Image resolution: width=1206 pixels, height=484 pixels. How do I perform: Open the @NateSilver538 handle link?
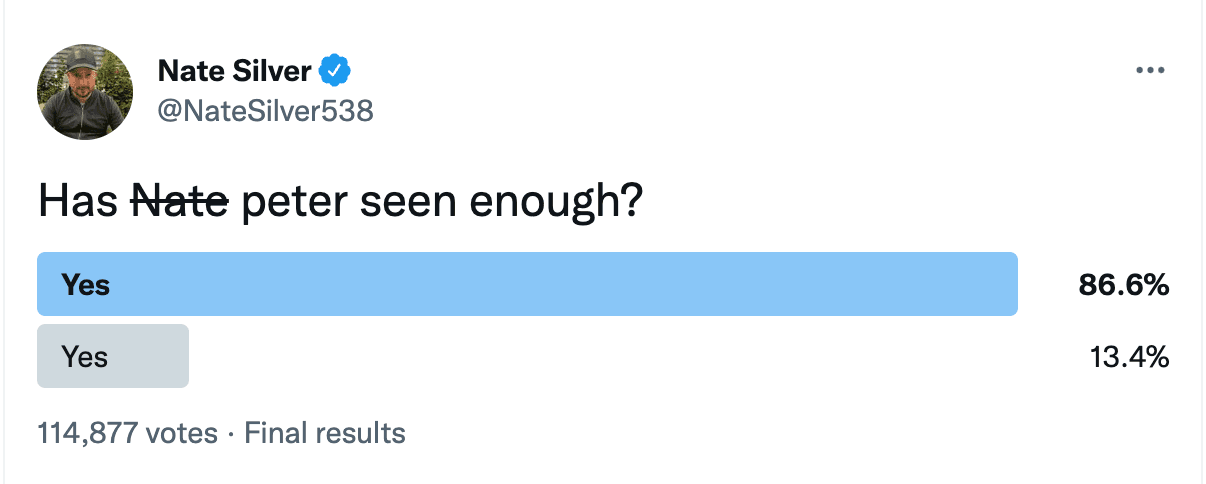(x=266, y=110)
